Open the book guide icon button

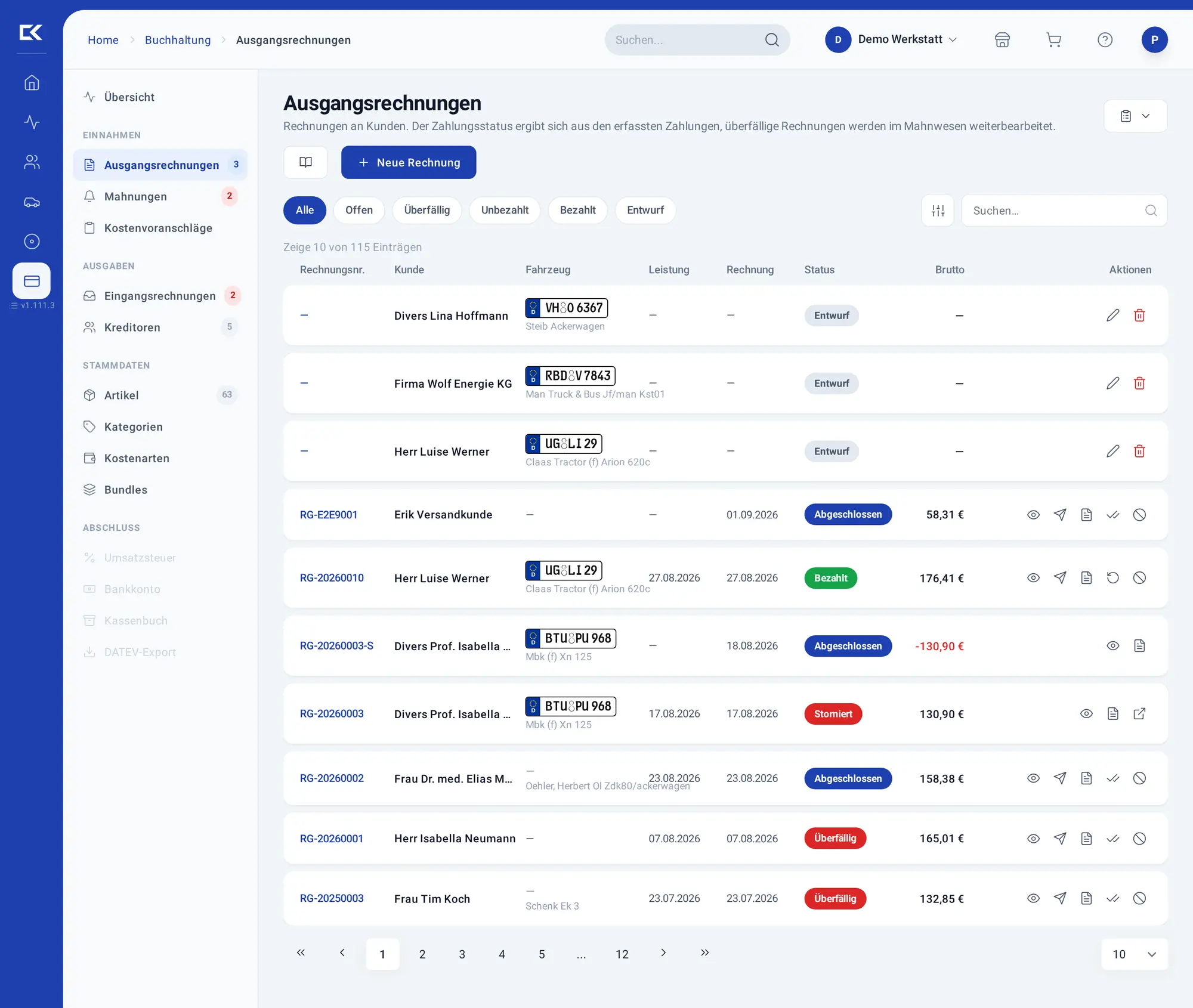point(305,162)
